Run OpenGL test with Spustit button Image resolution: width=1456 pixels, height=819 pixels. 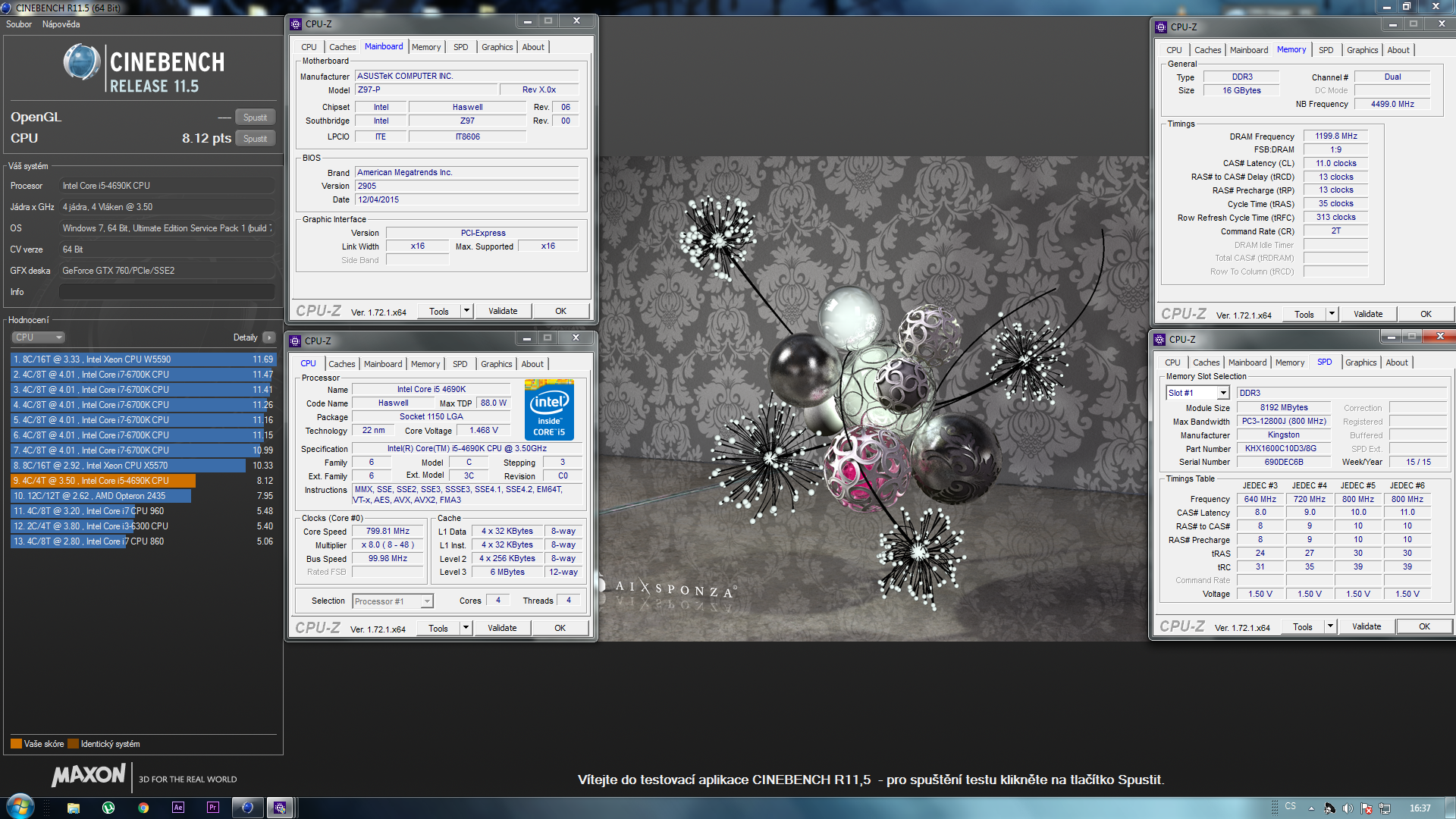(x=255, y=118)
